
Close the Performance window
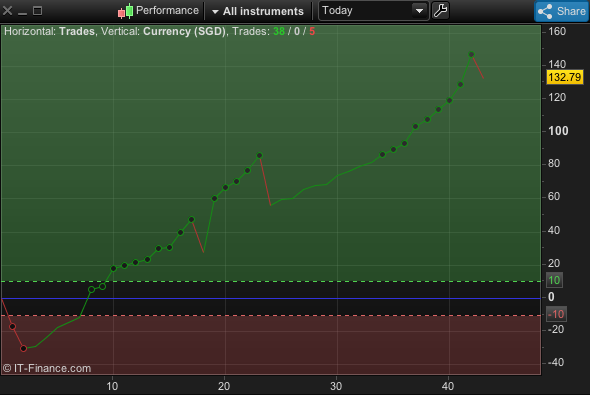[7, 11]
